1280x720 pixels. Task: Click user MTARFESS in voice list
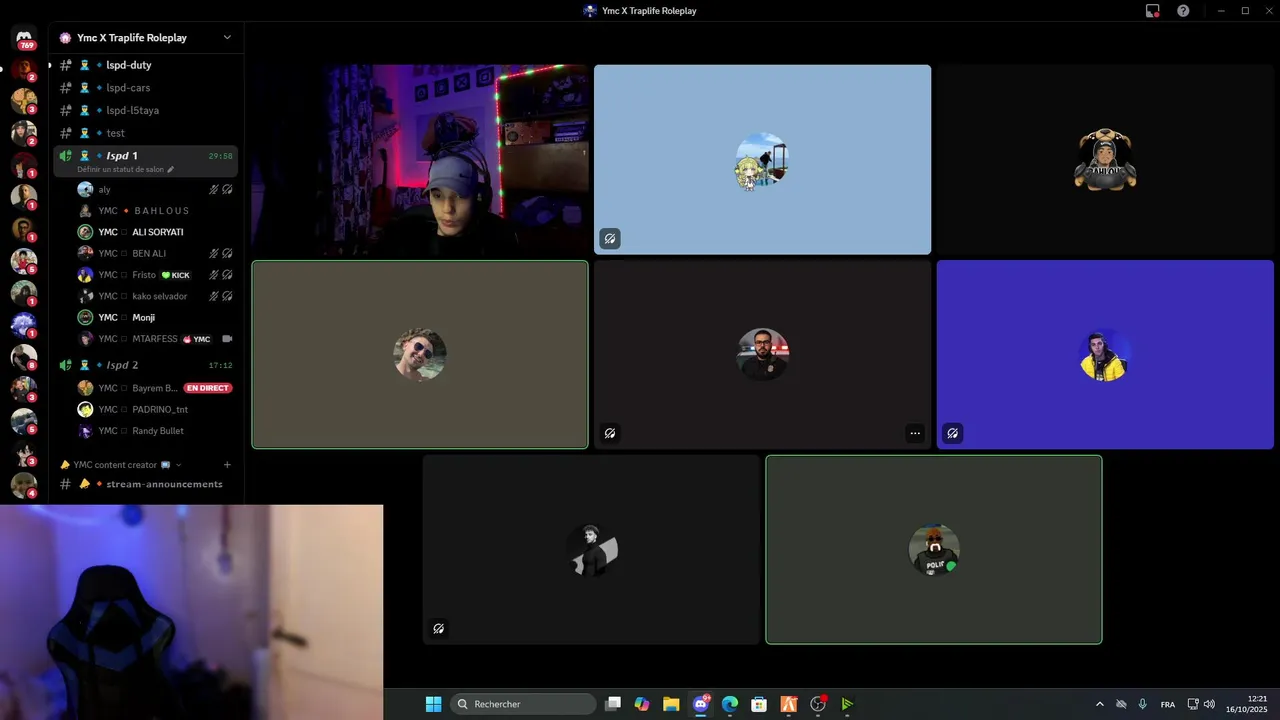pyautogui.click(x=155, y=339)
